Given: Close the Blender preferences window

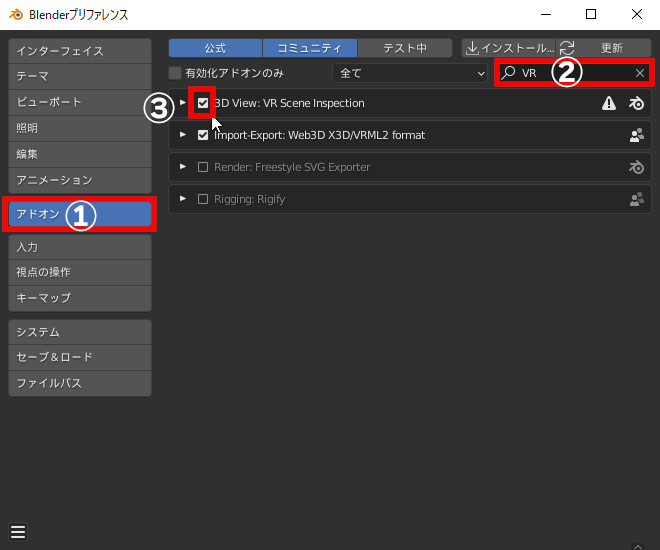Looking at the screenshot, I should pyautogui.click(x=637, y=14).
